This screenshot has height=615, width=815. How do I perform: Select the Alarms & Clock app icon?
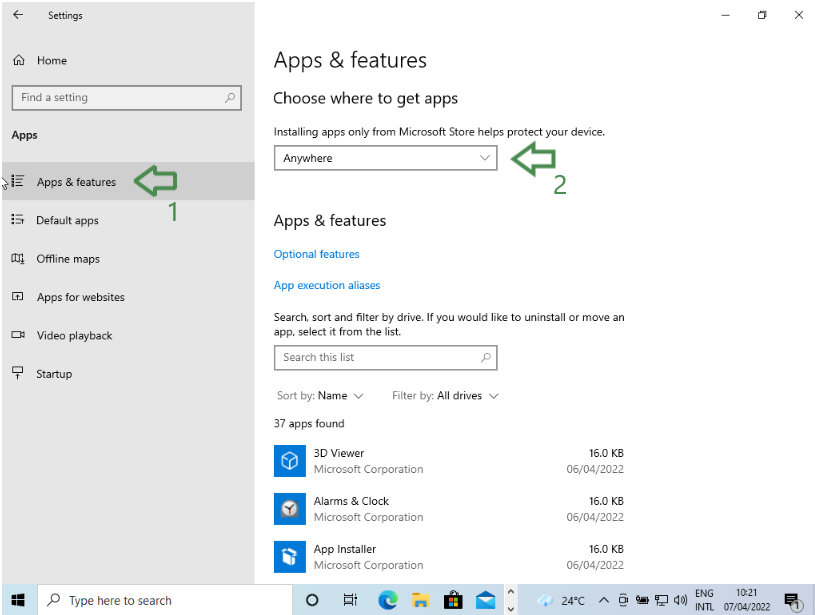click(x=290, y=508)
